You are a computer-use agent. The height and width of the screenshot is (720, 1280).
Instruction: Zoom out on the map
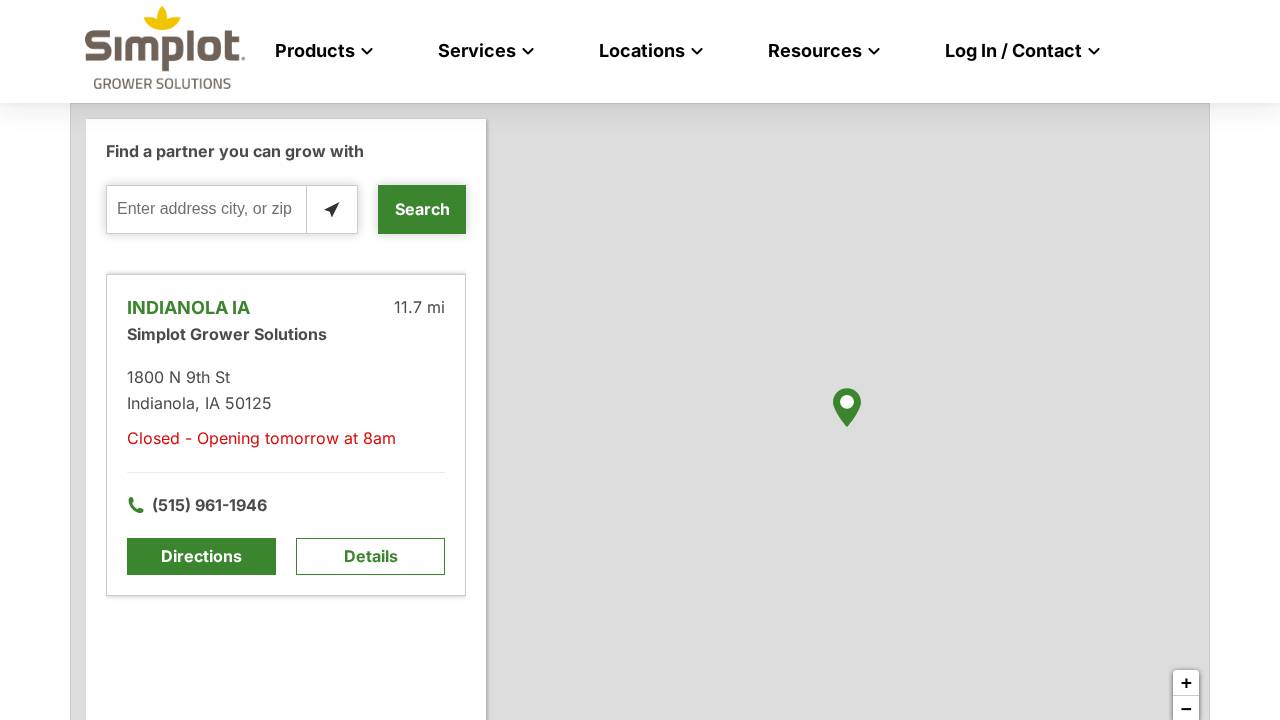tap(1186, 709)
